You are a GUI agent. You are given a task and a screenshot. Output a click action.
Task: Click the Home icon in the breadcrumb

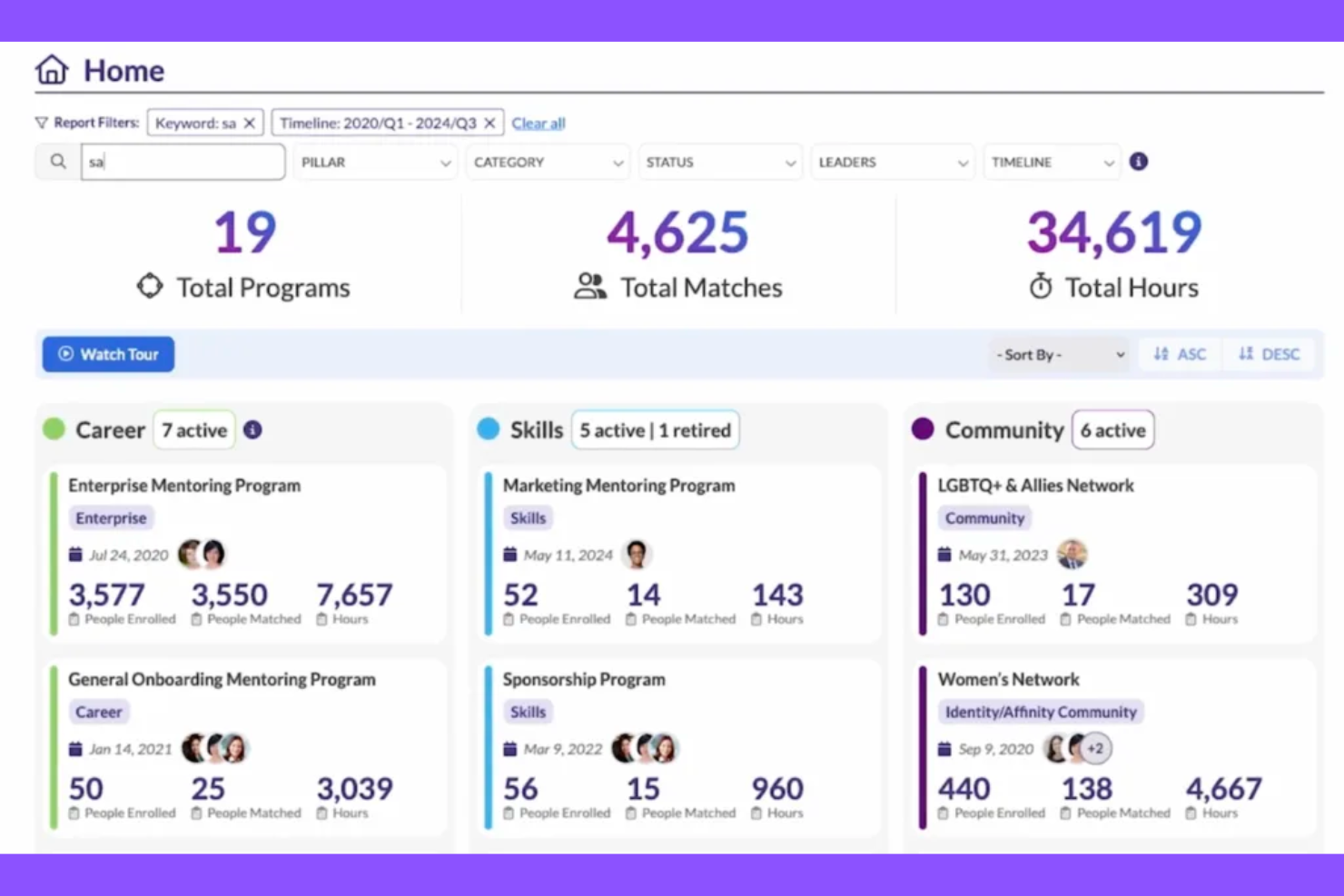pos(52,68)
